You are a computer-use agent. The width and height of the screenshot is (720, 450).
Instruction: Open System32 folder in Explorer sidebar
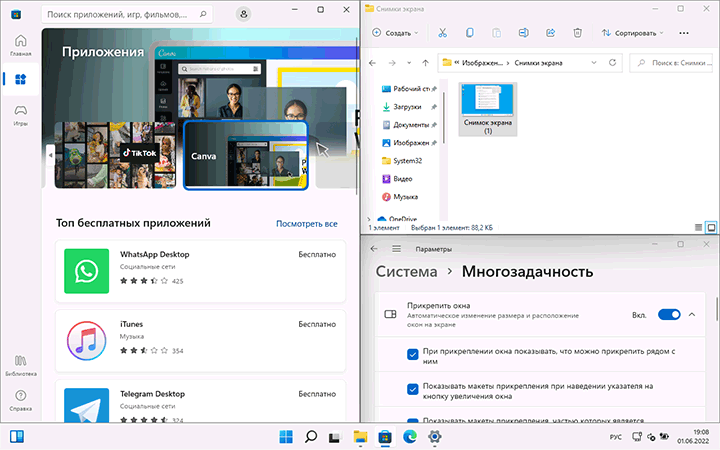402,161
